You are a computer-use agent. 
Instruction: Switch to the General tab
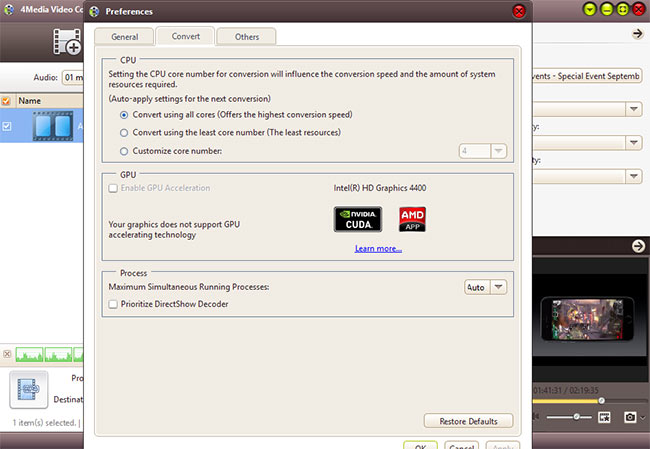click(x=125, y=37)
